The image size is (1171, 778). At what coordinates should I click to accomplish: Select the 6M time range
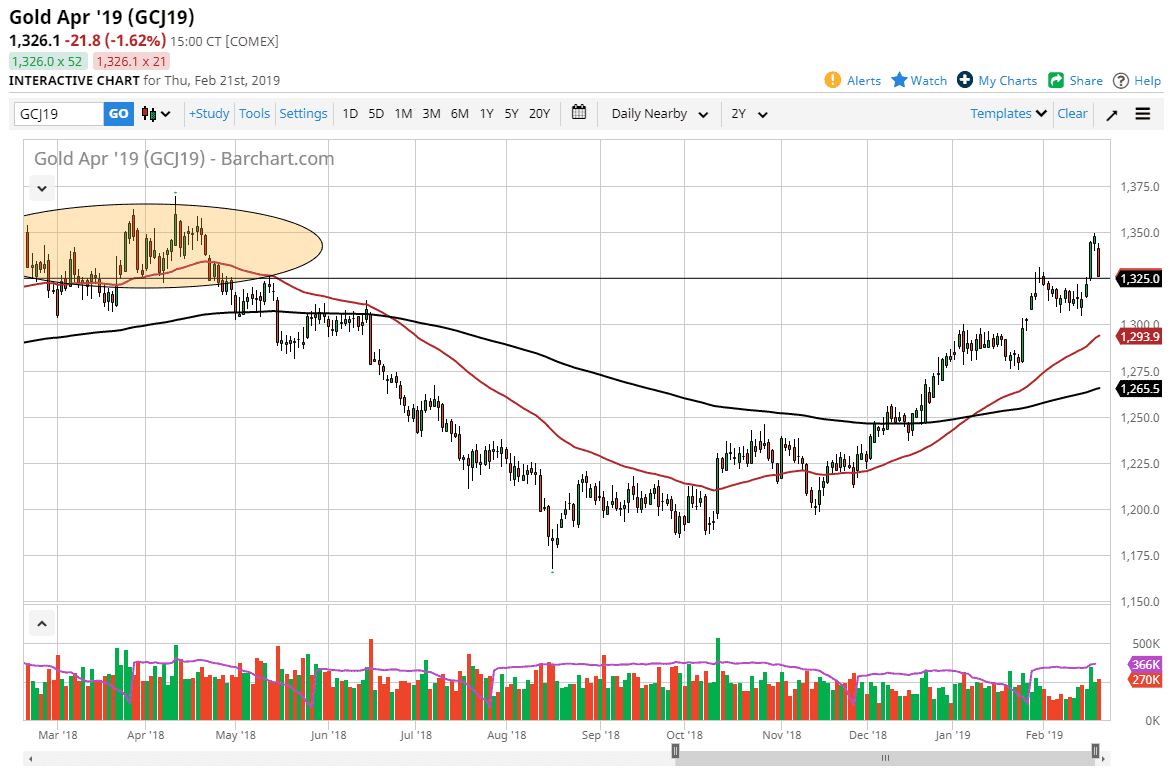click(459, 113)
